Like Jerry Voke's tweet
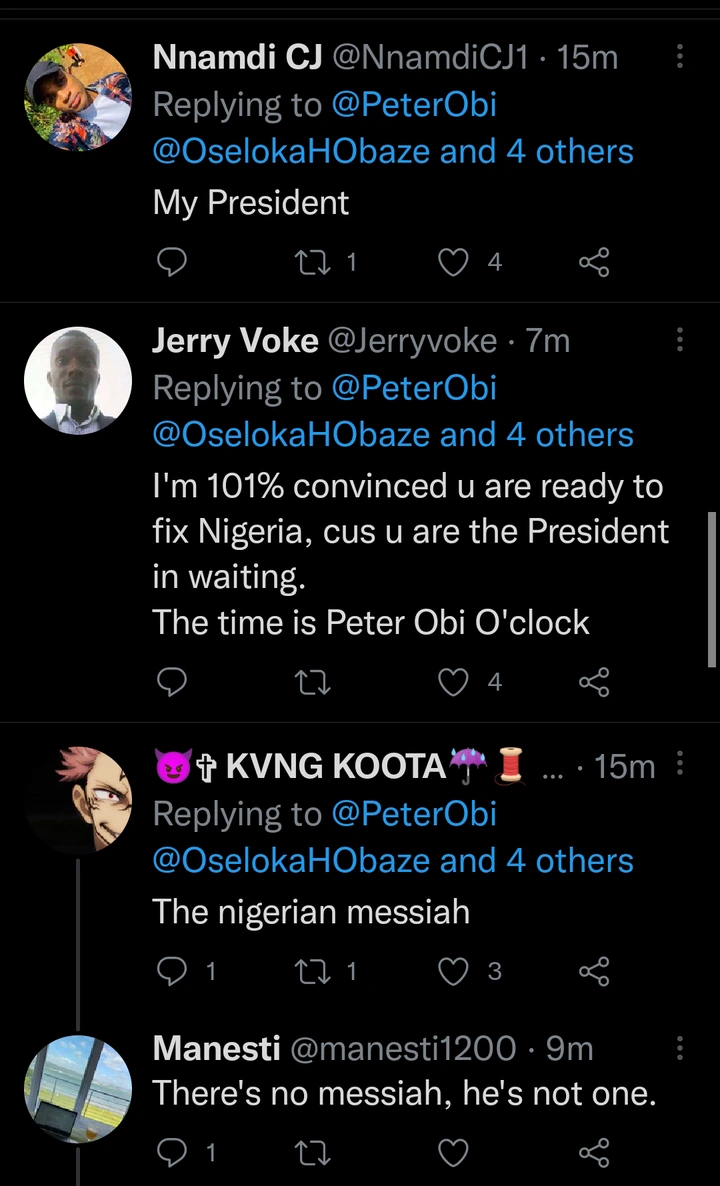 [x=455, y=682]
